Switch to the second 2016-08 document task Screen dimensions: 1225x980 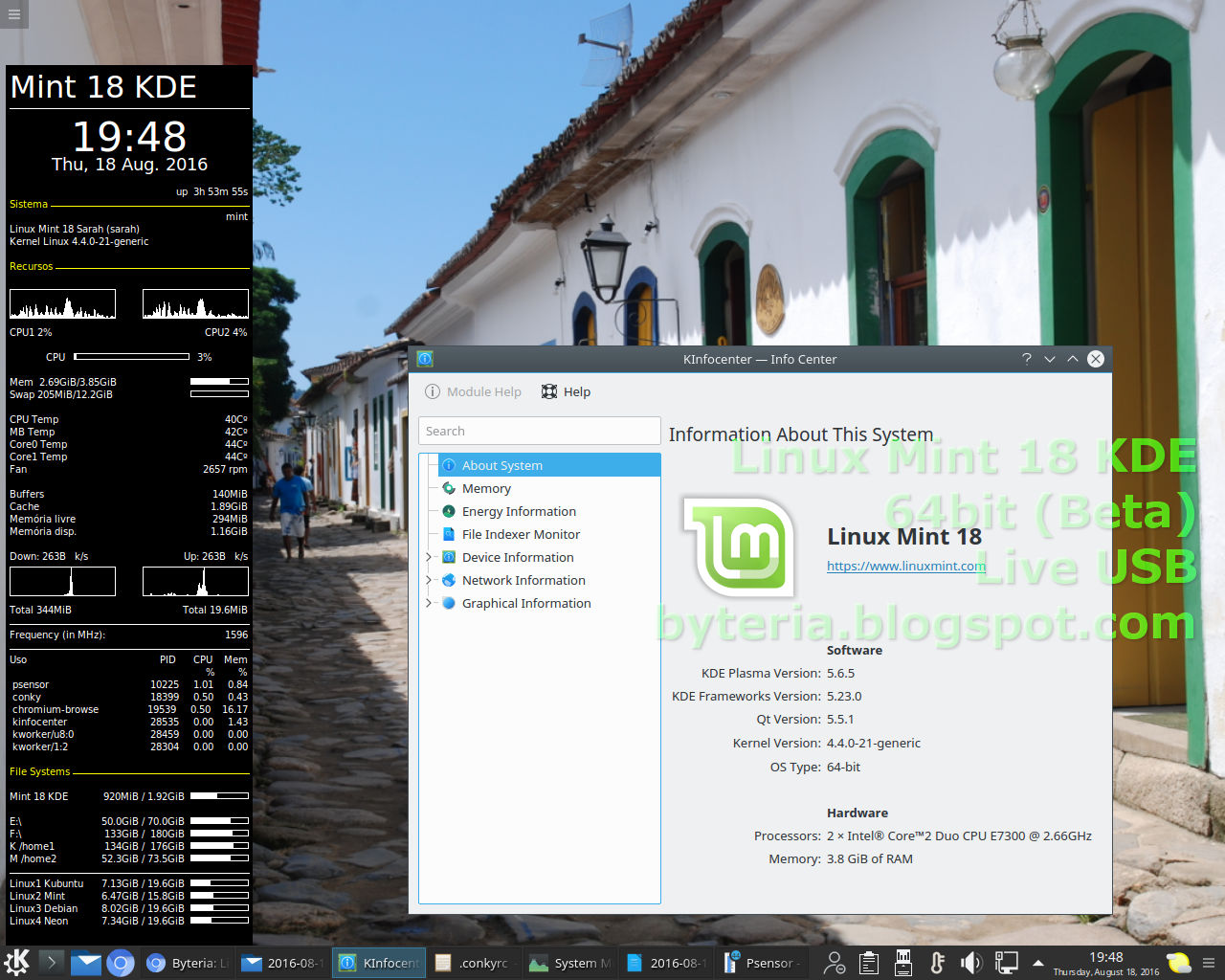point(665,963)
